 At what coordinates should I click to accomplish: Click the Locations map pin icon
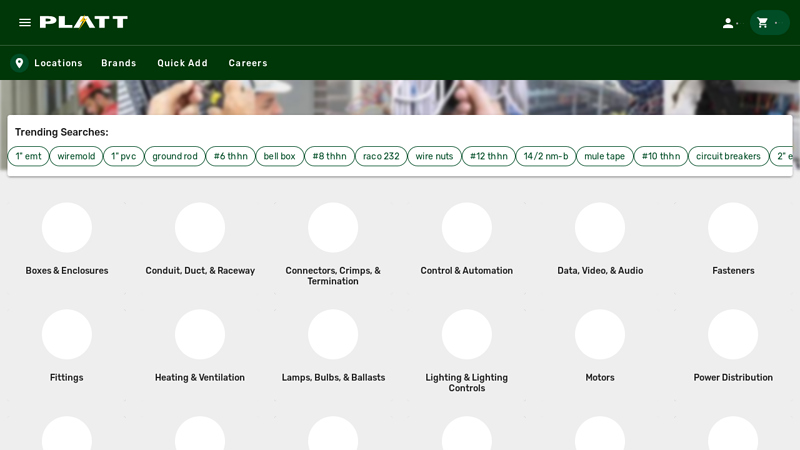pos(20,63)
